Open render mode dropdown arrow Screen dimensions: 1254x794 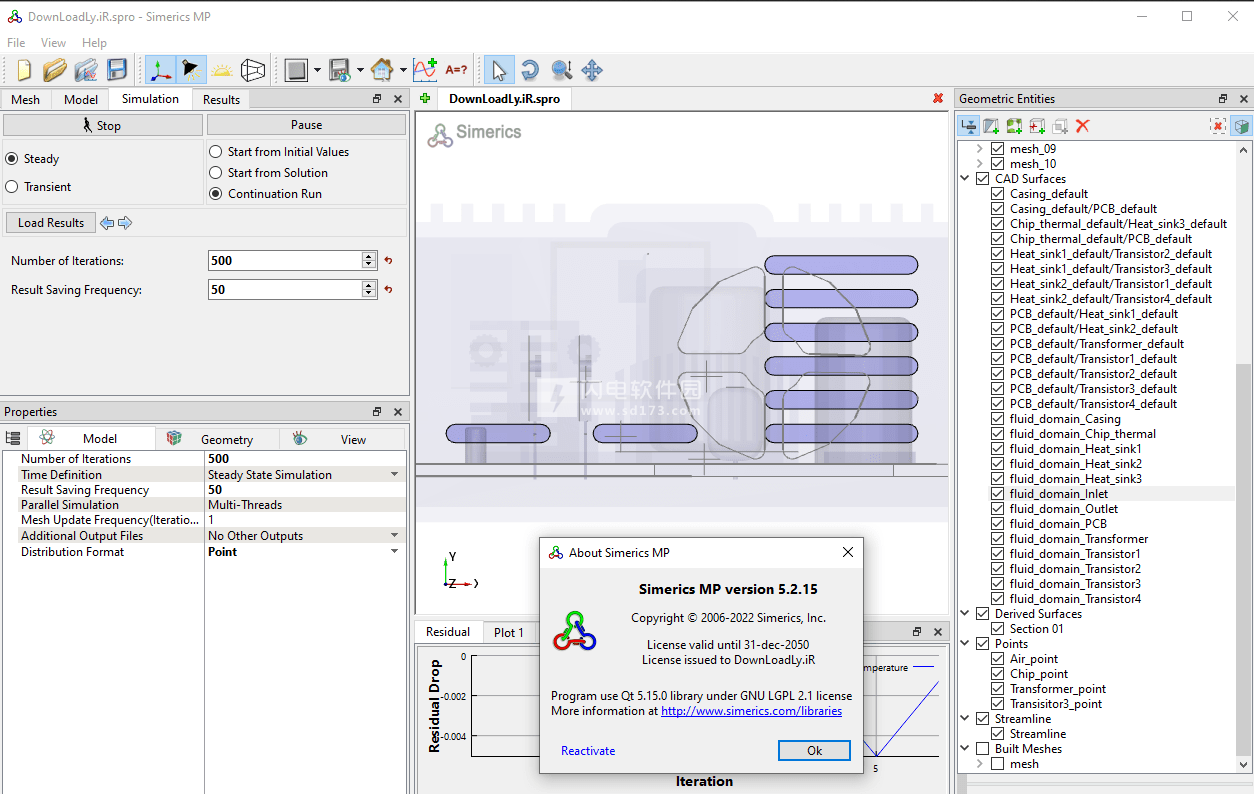(317, 70)
